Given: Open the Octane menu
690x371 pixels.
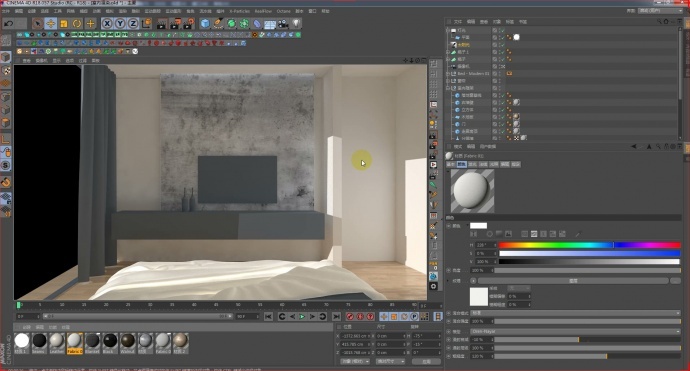Looking at the screenshot, I should click(x=283, y=11).
